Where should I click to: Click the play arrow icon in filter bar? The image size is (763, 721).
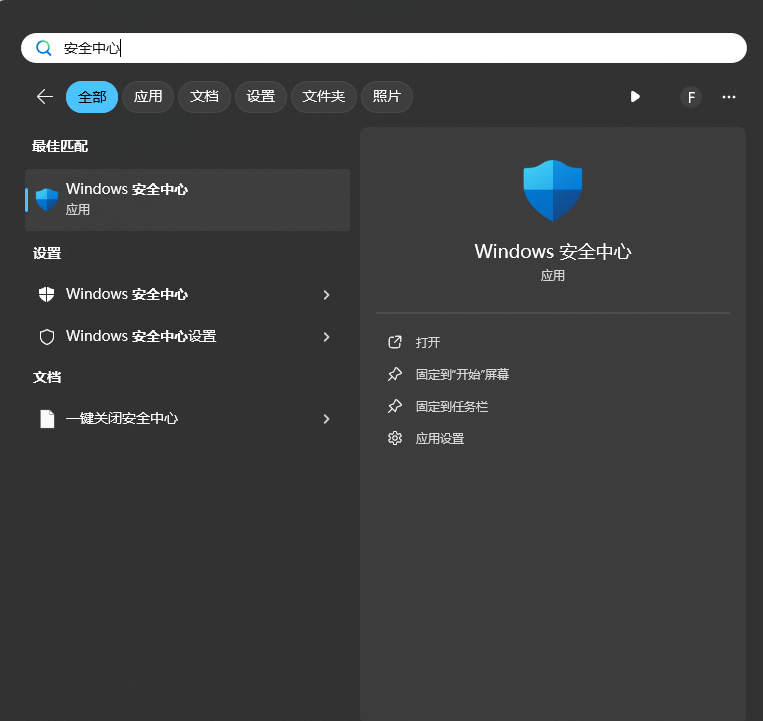pos(635,97)
